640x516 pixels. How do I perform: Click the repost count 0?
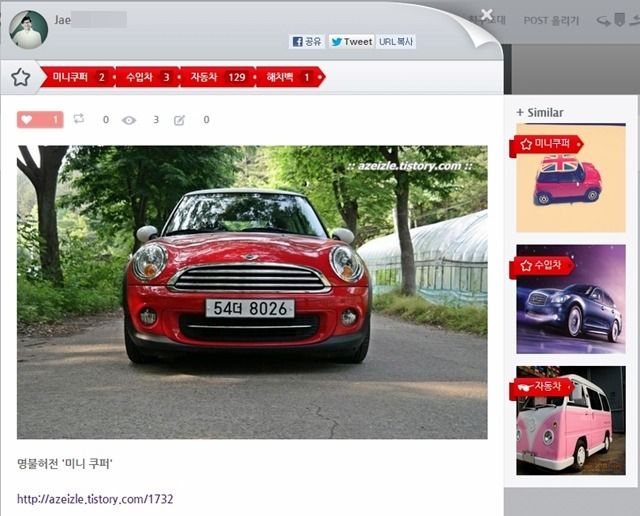(106, 120)
